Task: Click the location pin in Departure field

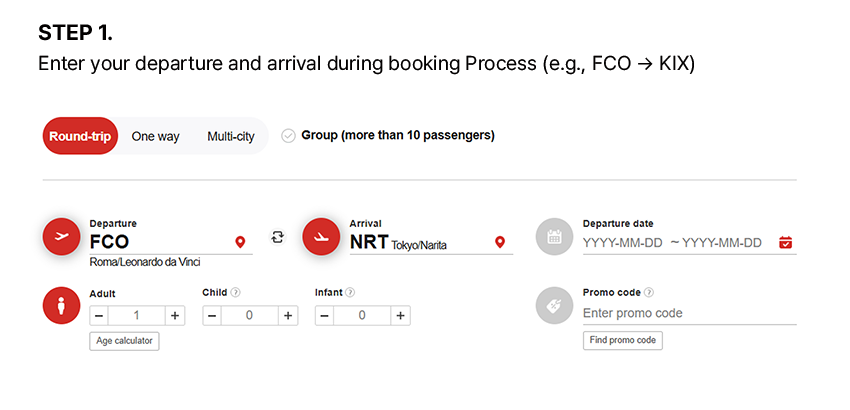Action: (240, 242)
